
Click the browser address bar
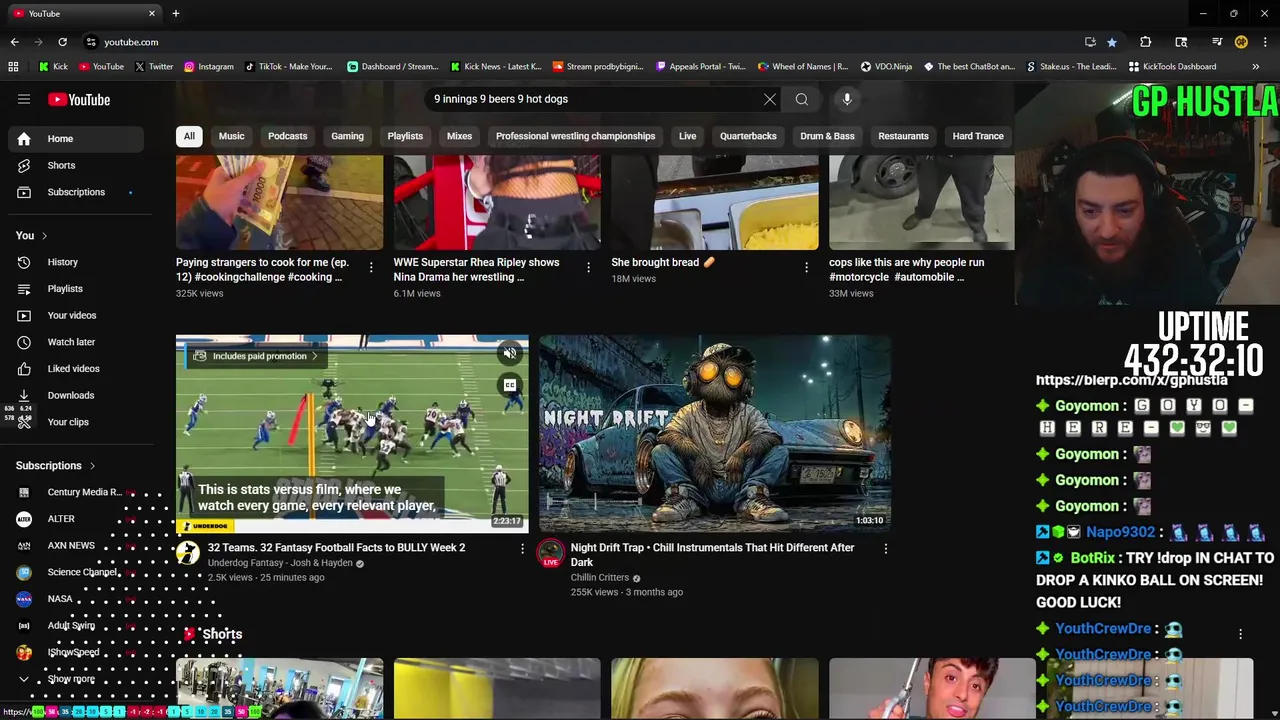pos(580,42)
